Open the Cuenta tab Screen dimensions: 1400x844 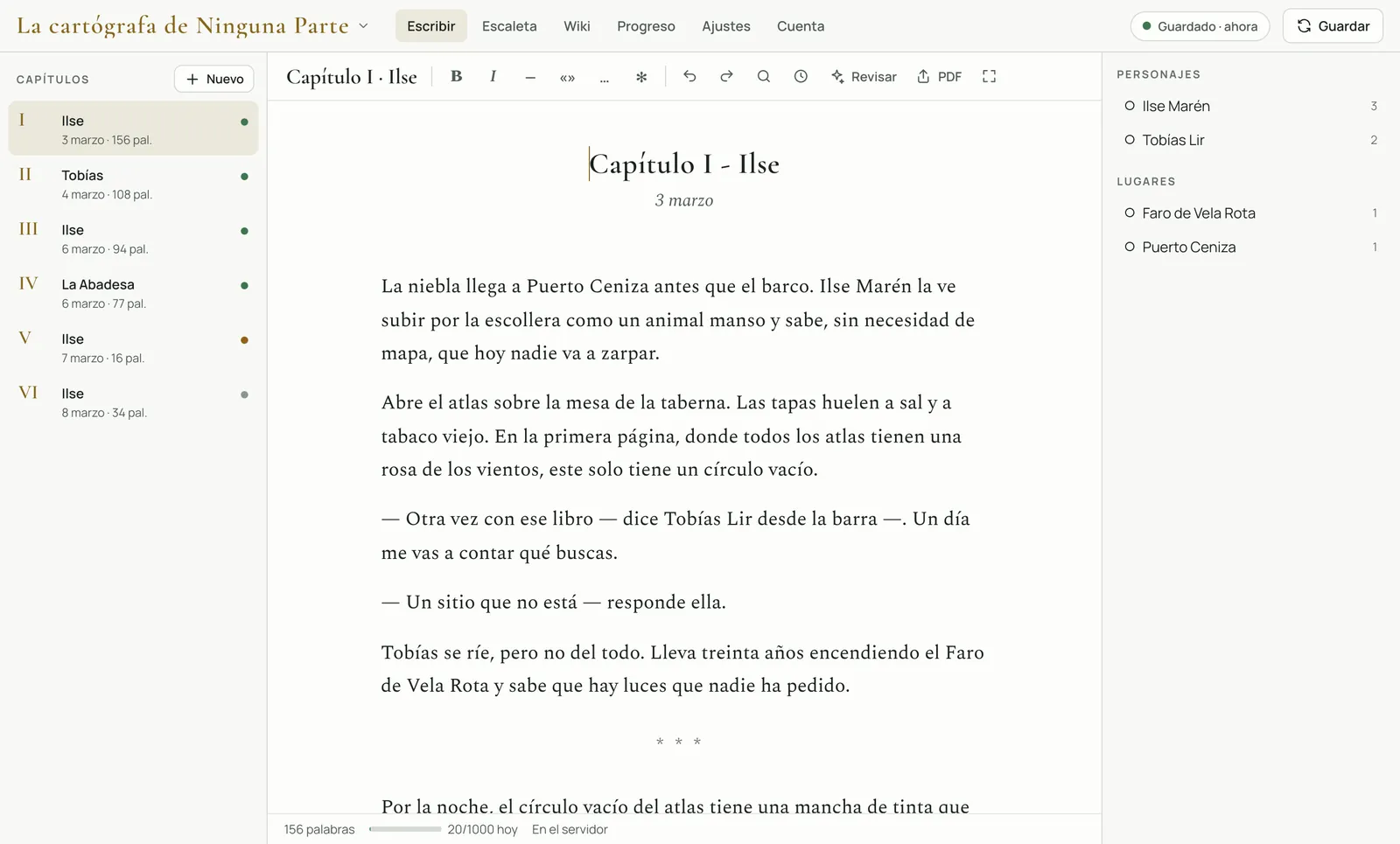[801, 26]
